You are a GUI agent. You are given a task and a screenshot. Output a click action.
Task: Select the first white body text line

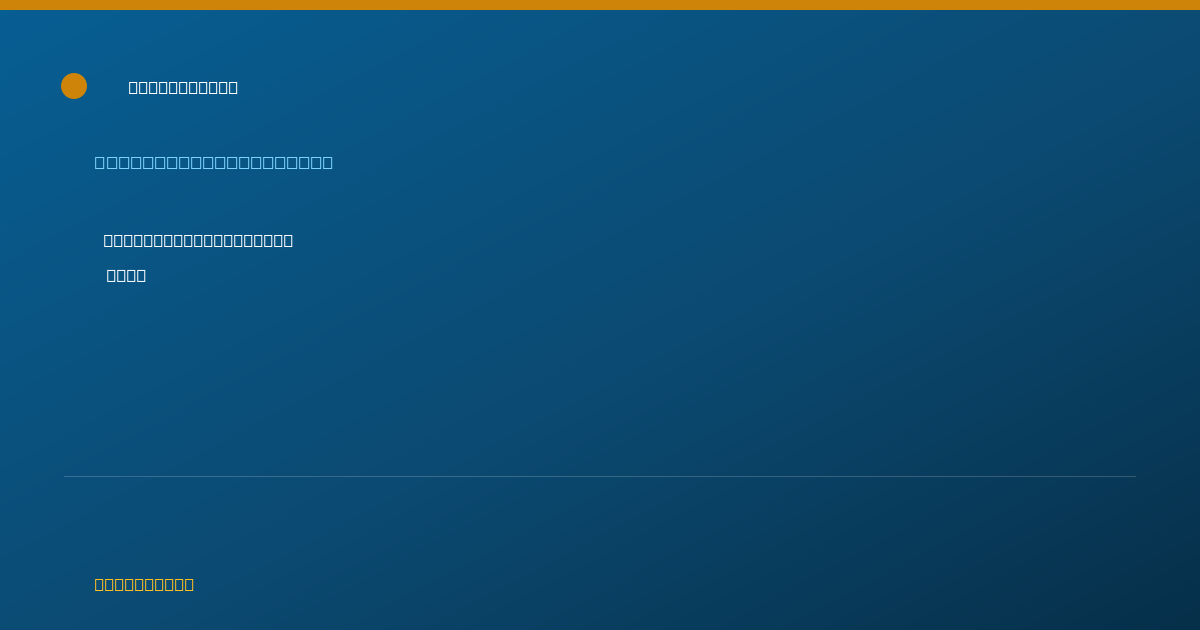198,240
